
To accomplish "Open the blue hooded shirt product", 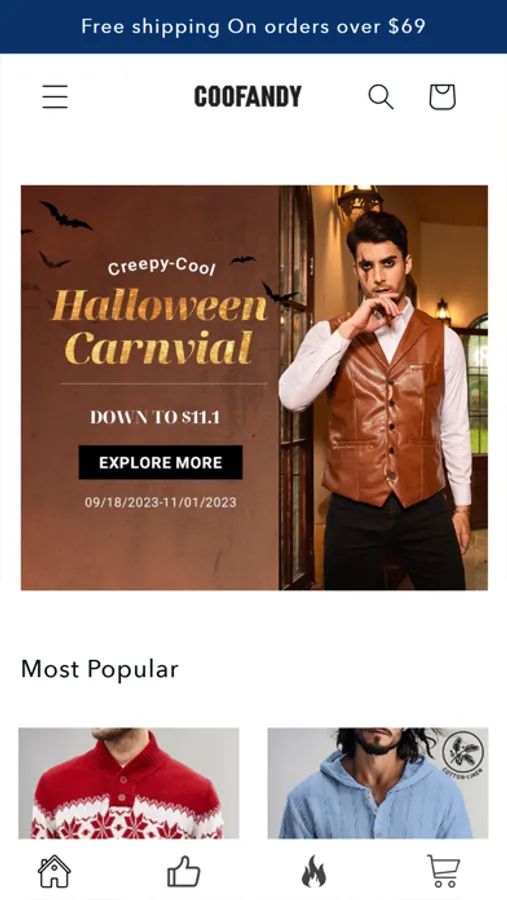I will click(378, 783).
